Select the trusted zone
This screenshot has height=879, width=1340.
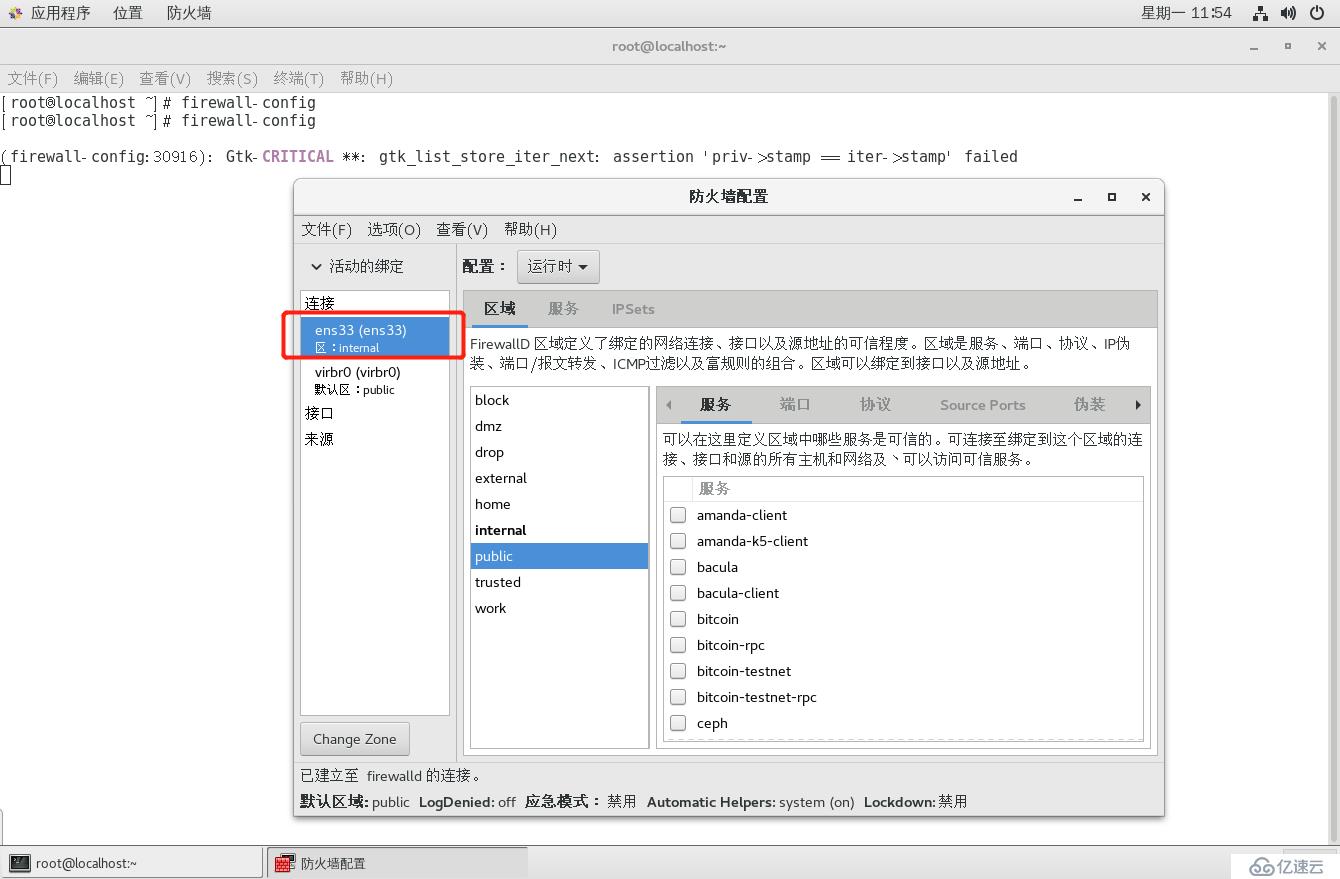[x=559, y=582]
